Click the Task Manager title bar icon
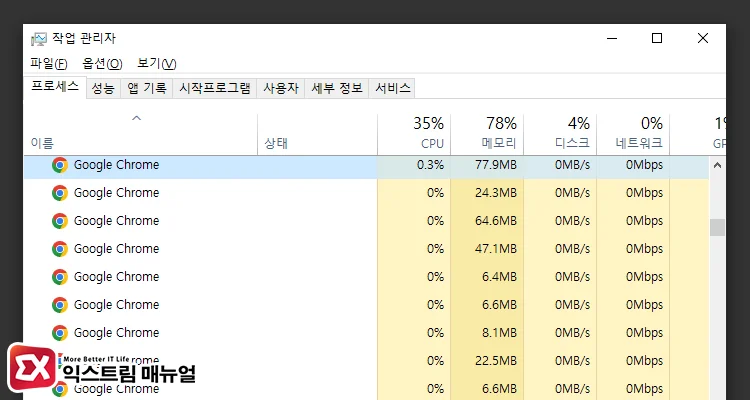The image size is (750, 400). click(39, 39)
